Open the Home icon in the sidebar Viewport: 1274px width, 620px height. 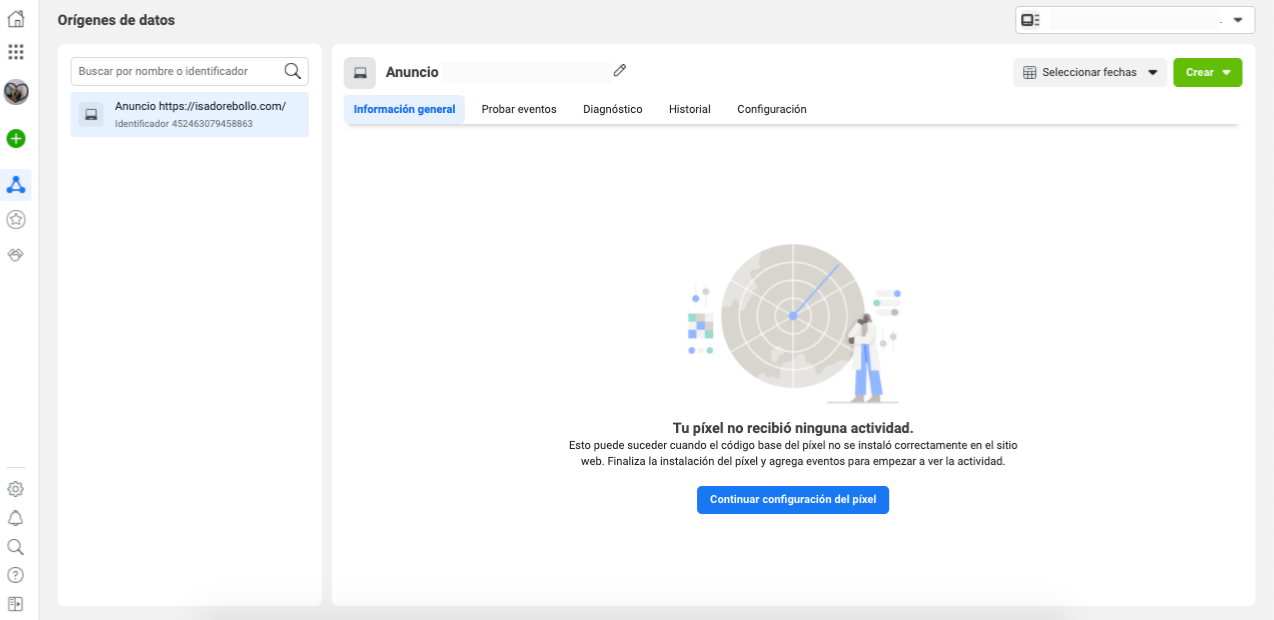15,19
